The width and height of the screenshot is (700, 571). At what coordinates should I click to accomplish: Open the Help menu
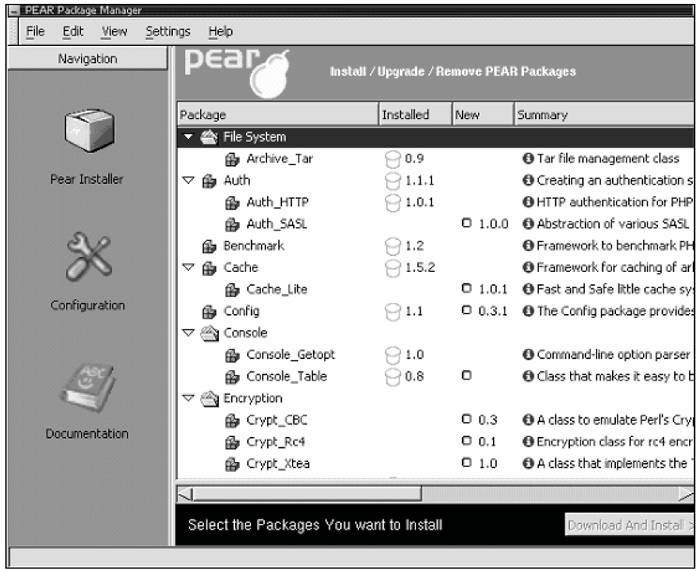coord(221,31)
